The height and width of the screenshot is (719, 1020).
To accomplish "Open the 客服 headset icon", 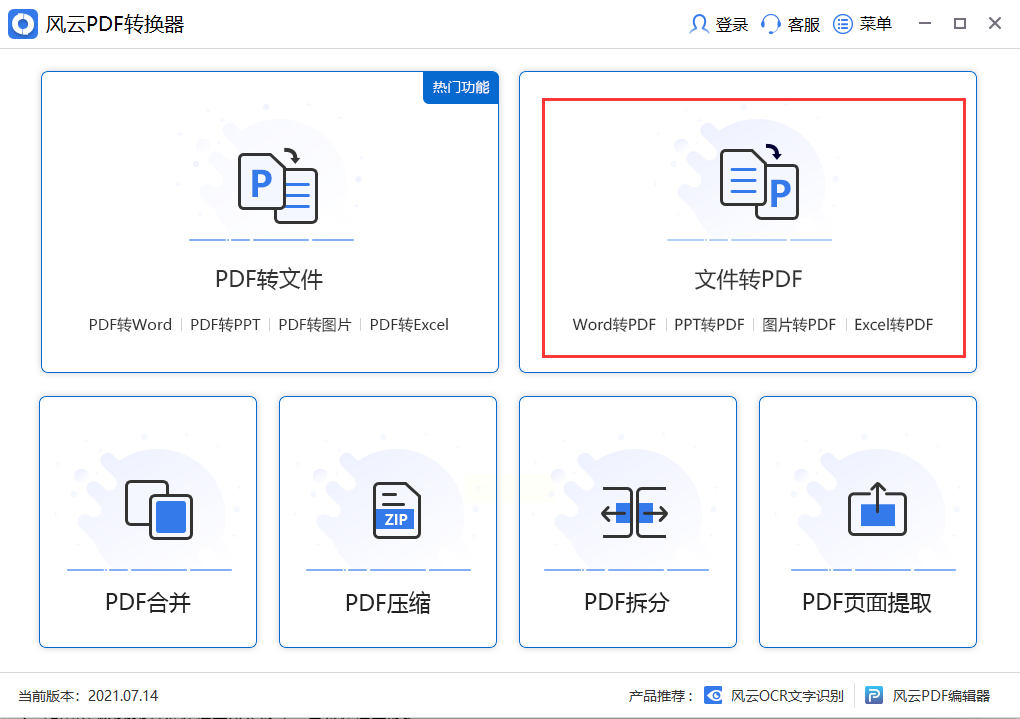I will click(x=770, y=24).
